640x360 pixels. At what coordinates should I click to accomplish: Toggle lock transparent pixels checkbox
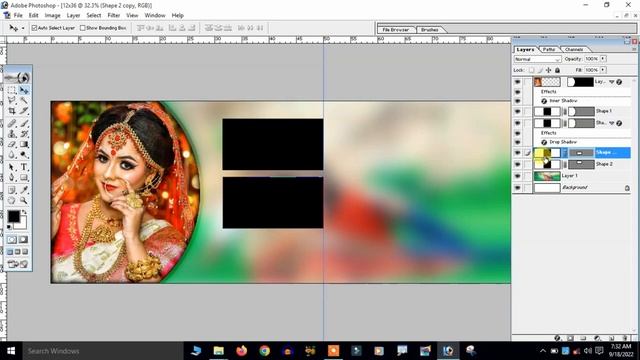tap(531, 70)
